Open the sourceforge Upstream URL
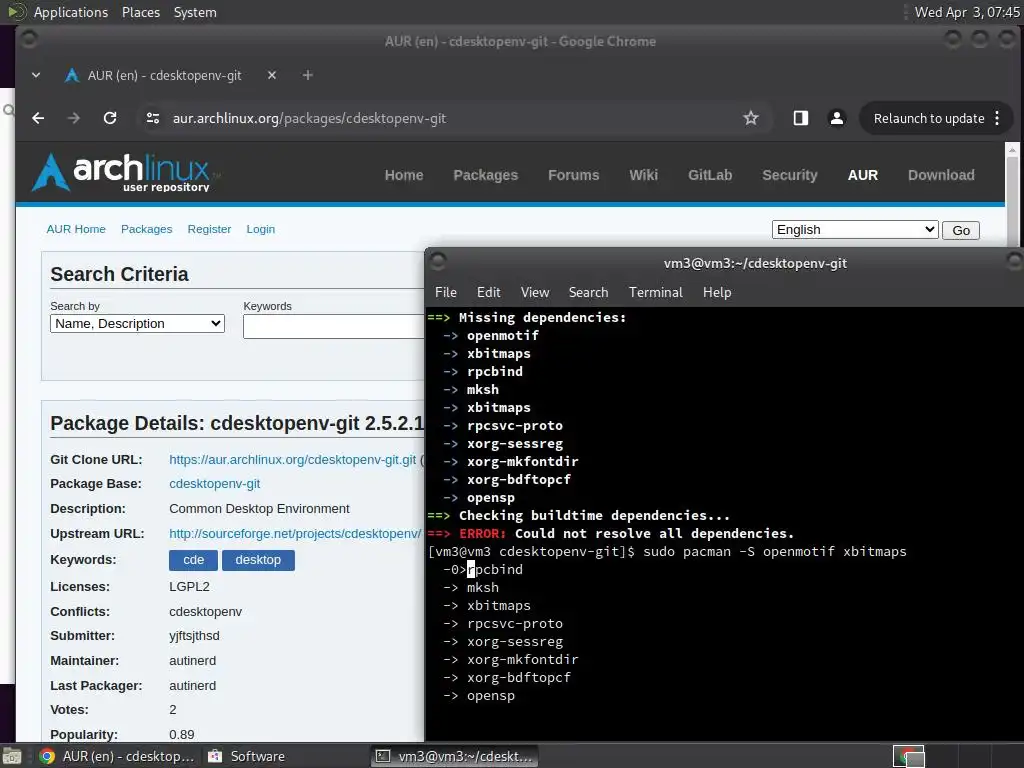 (x=295, y=534)
